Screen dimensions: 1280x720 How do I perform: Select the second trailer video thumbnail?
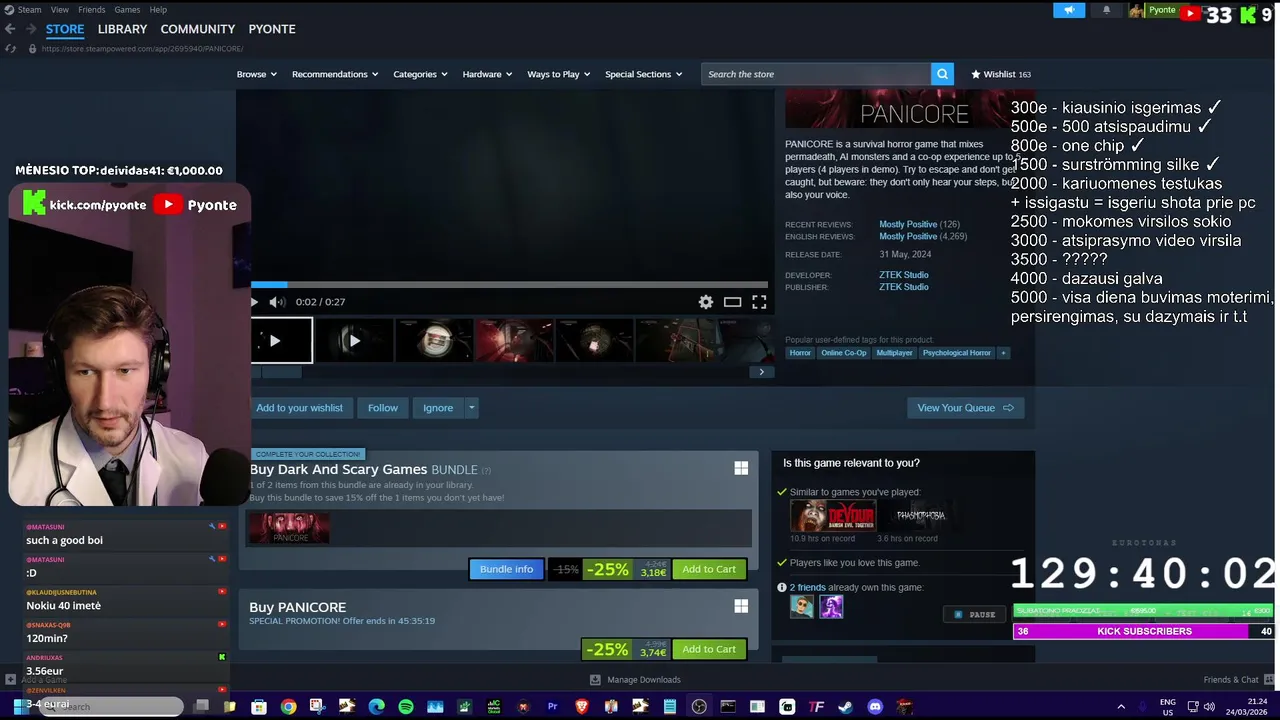pyautogui.click(x=353, y=341)
